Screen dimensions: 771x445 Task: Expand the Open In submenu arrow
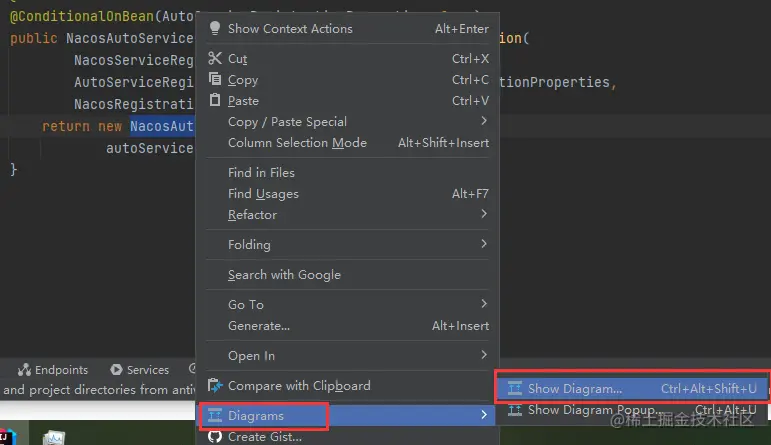pos(484,355)
